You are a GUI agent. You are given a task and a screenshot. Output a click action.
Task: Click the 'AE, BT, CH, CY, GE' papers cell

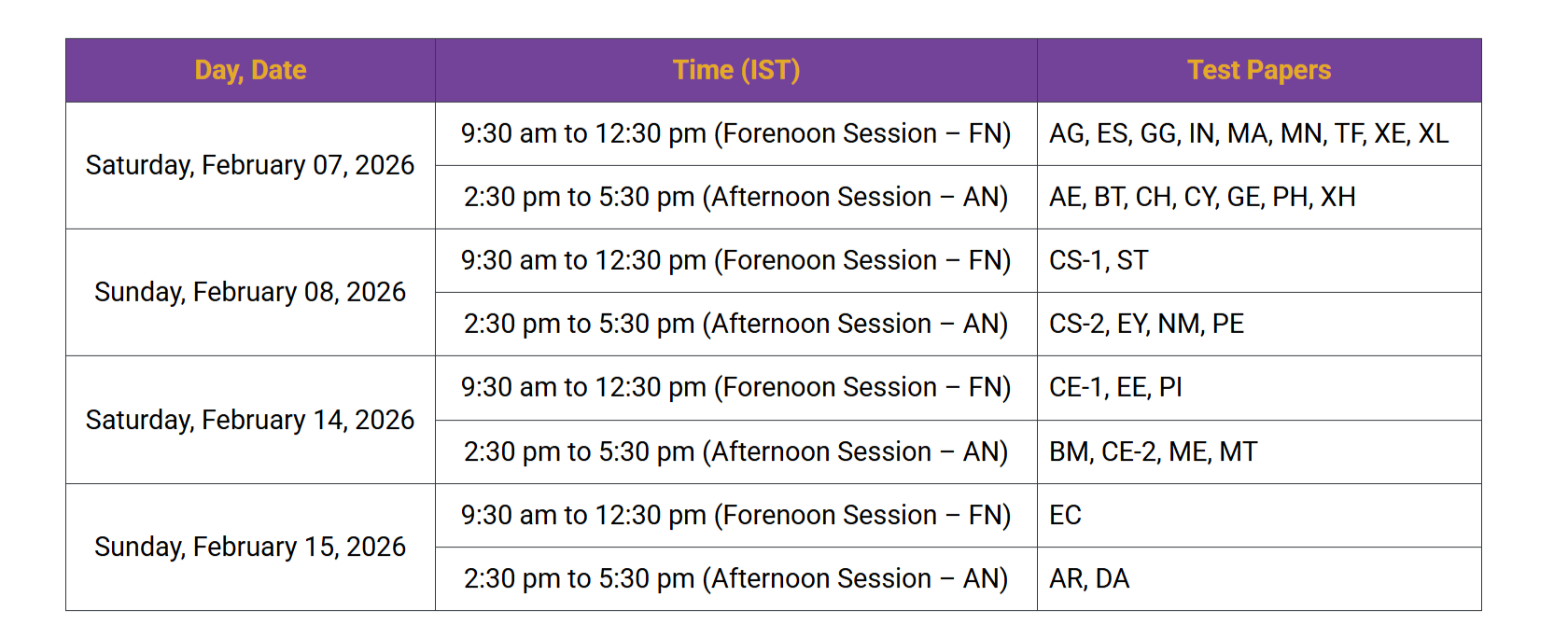pos(1202,197)
